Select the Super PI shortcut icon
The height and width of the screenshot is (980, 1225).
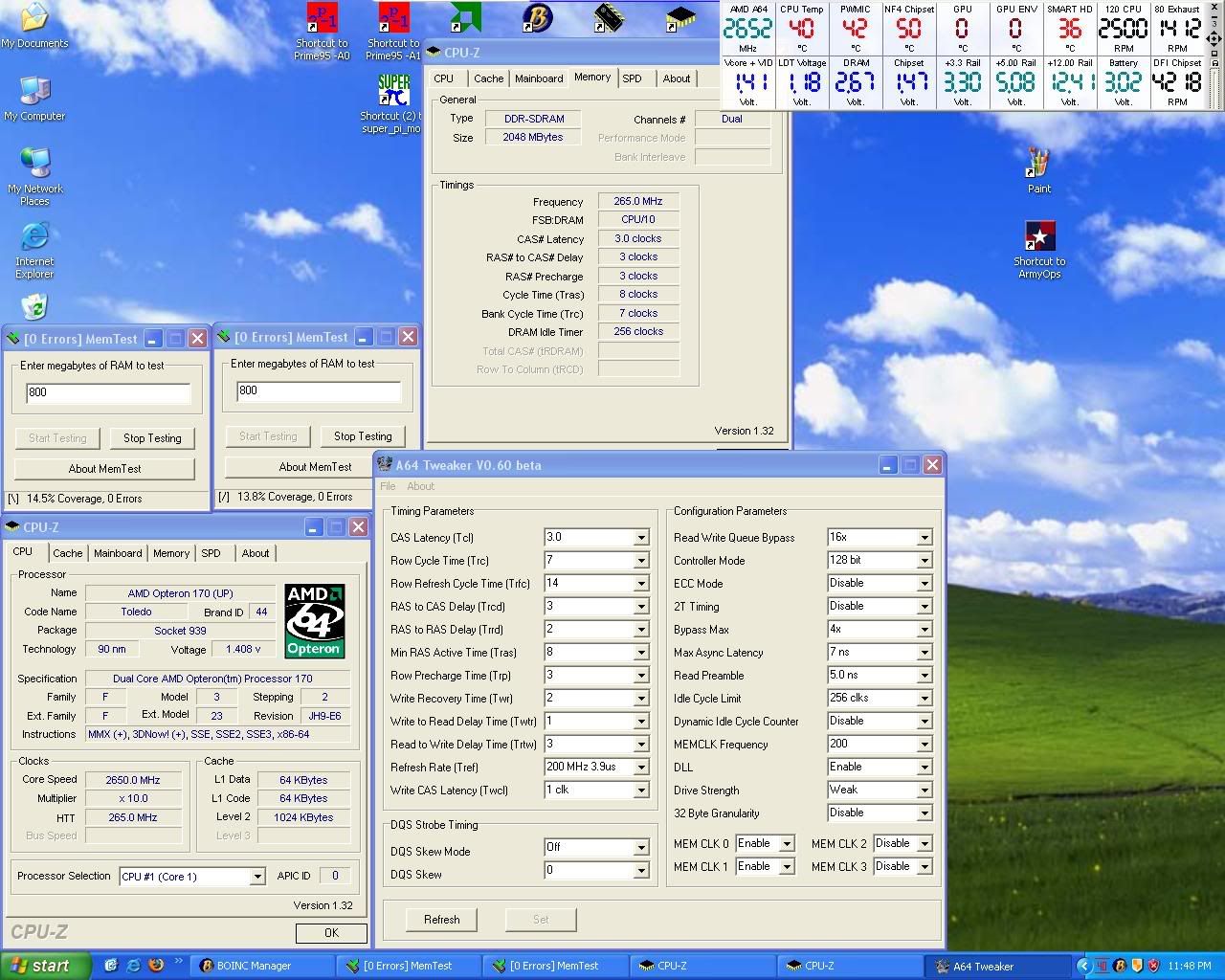pos(393,103)
